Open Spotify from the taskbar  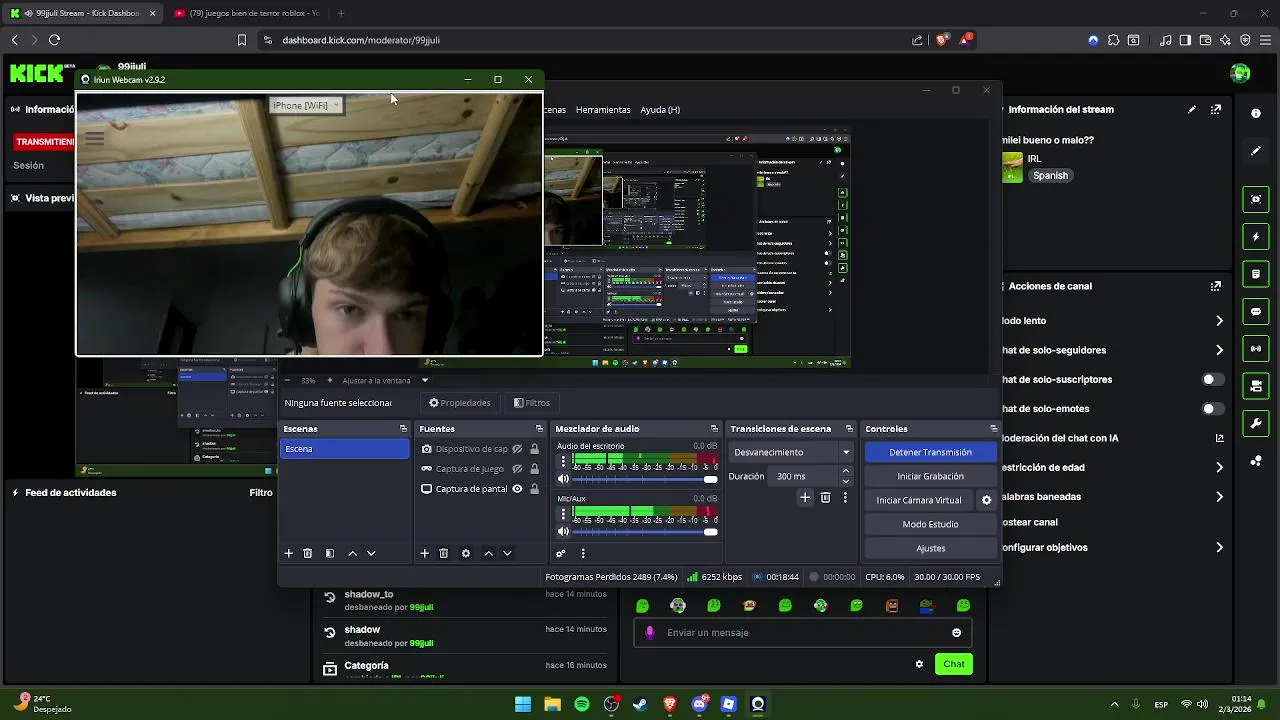coord(582,704)
